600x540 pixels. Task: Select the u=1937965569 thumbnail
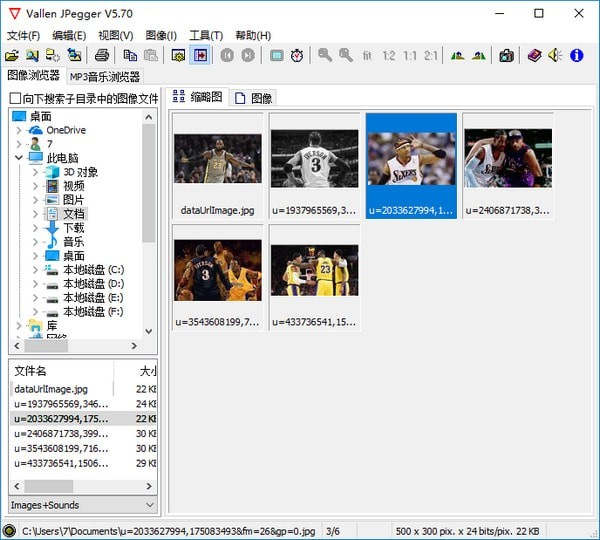(315, 166)
